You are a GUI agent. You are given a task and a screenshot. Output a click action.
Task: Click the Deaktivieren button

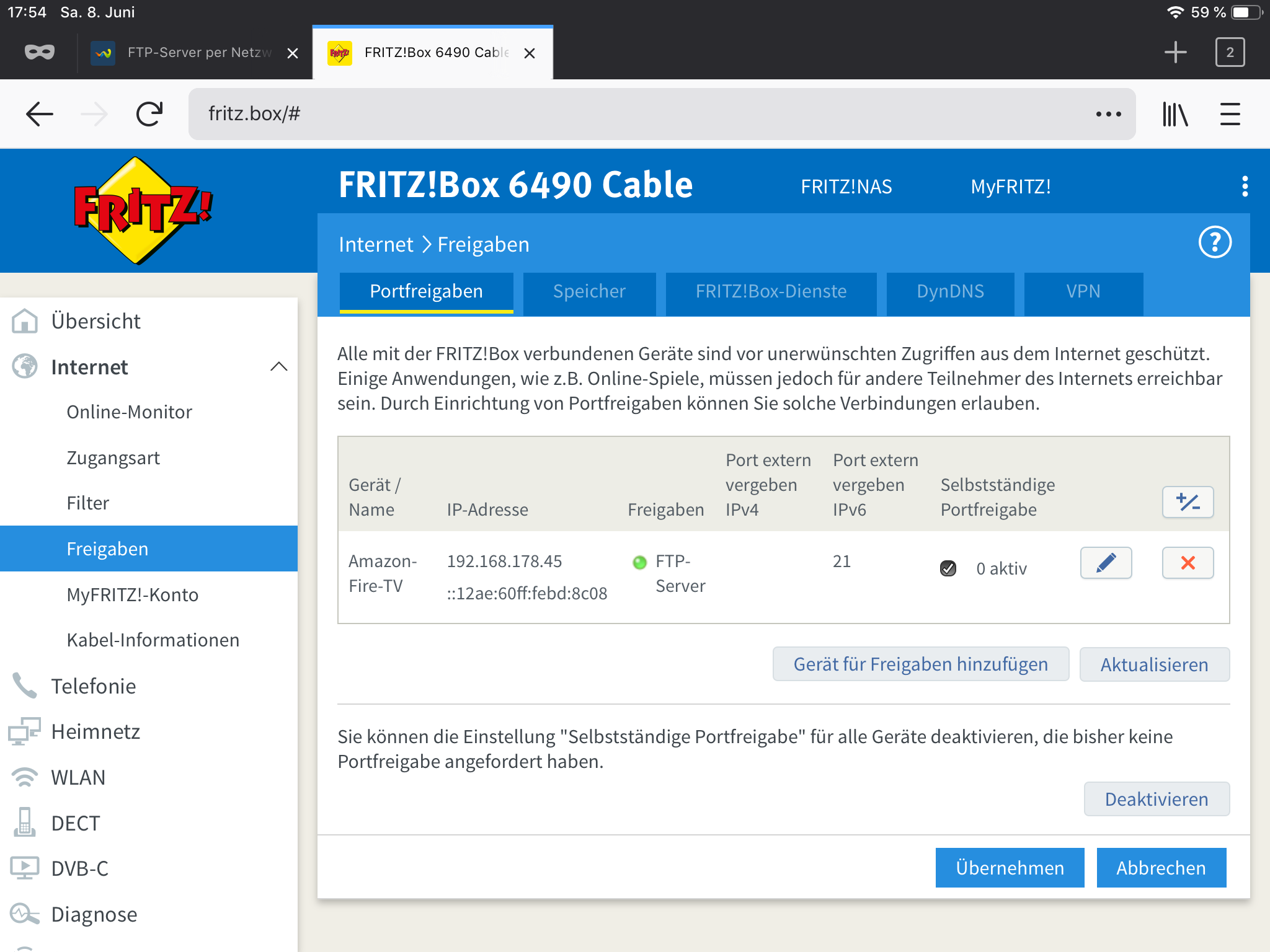(1157, 799)
